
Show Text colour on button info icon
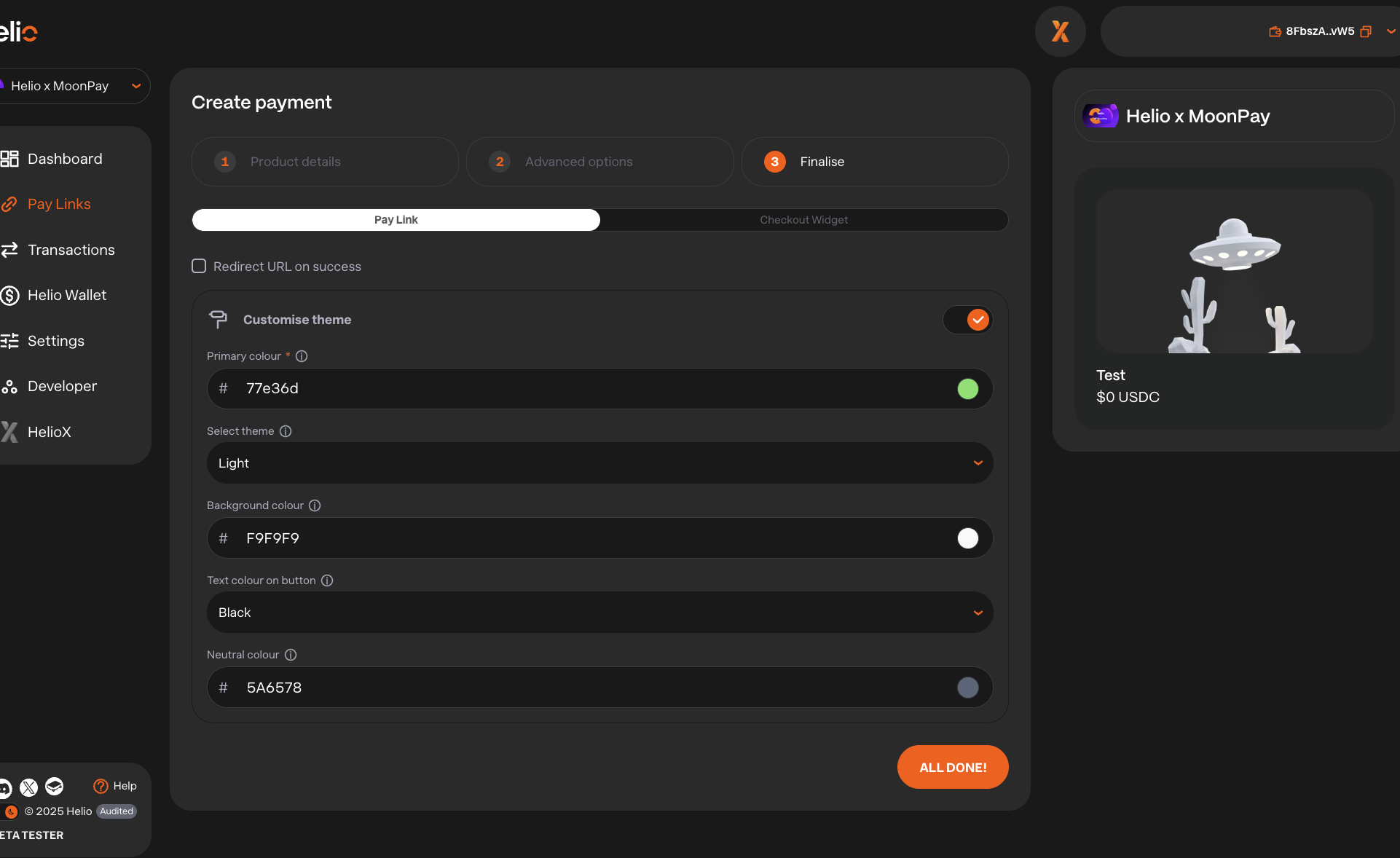[x=327, y=580]
